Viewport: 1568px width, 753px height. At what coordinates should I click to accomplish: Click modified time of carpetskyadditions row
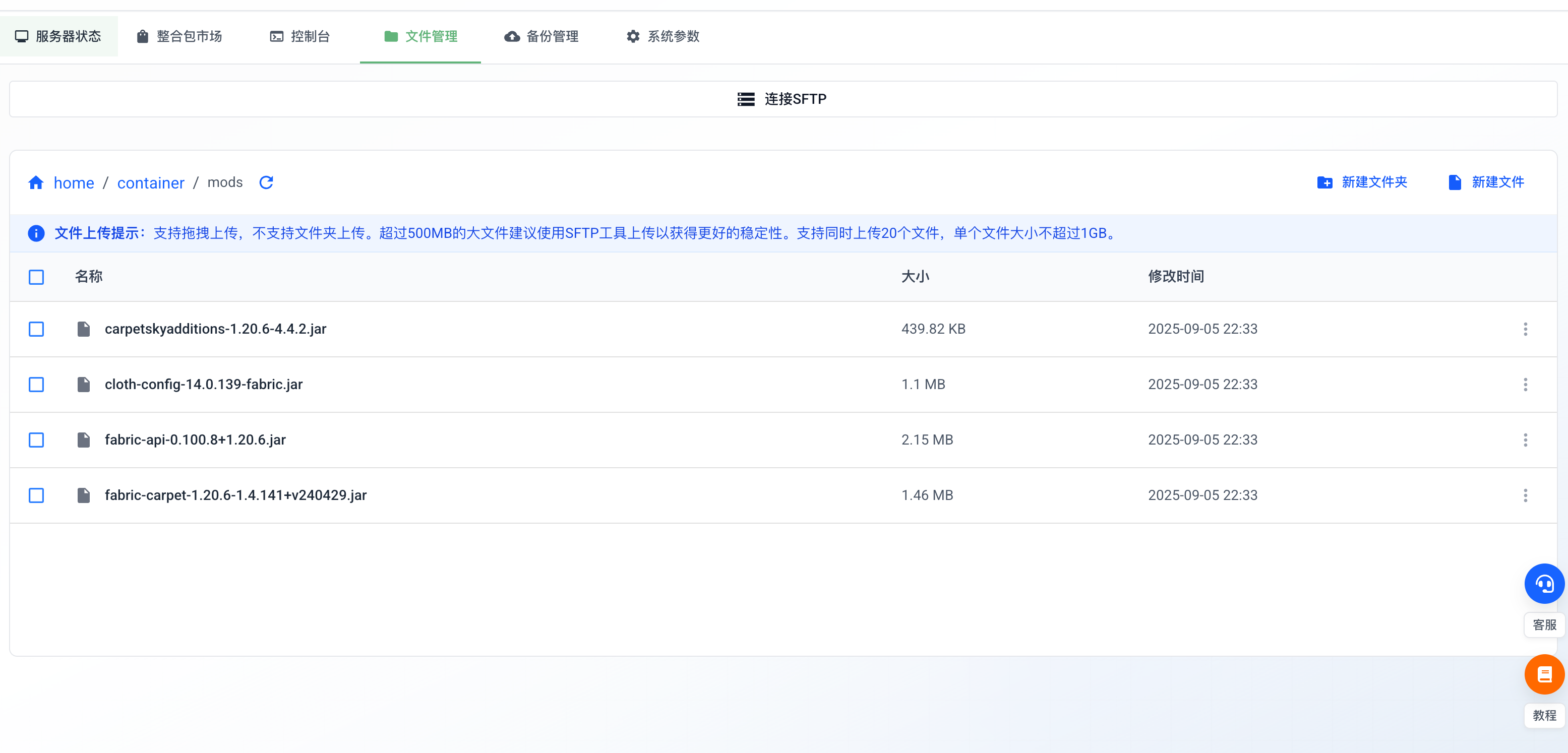click(x=1202, y=329)
